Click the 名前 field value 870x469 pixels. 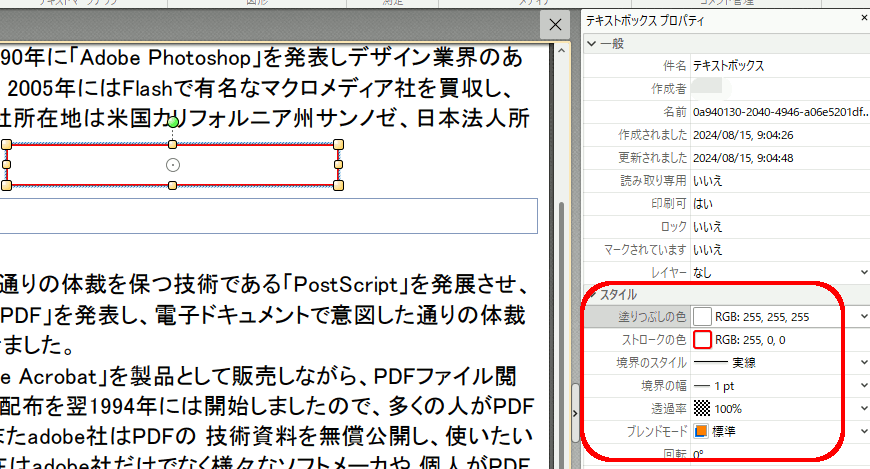(x=780, y=112)
